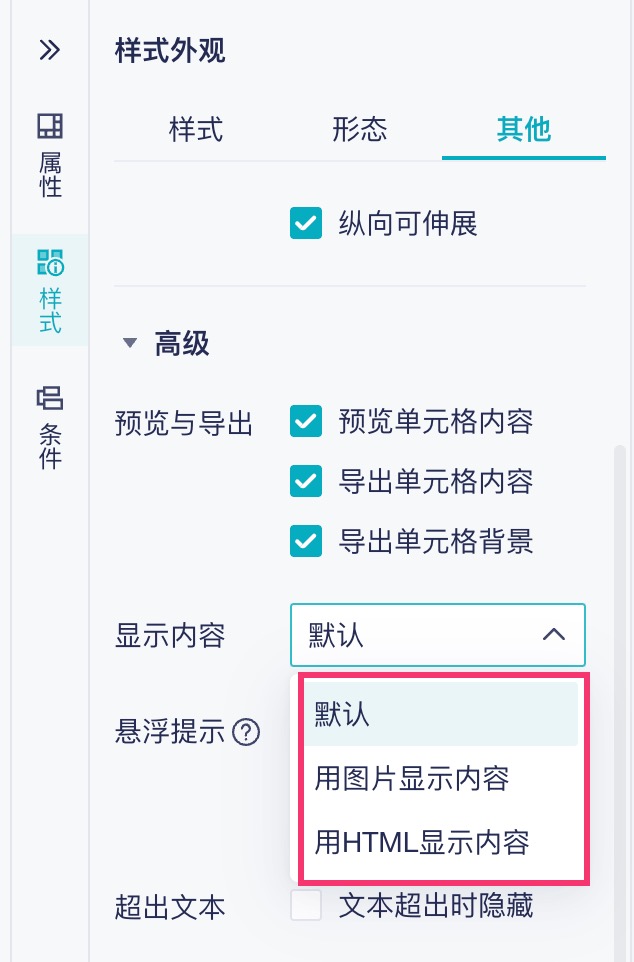Screen dimensions: 634x962
Task: Toggle the 纵向可伸展 checkbox
Action: click(305, 223)
